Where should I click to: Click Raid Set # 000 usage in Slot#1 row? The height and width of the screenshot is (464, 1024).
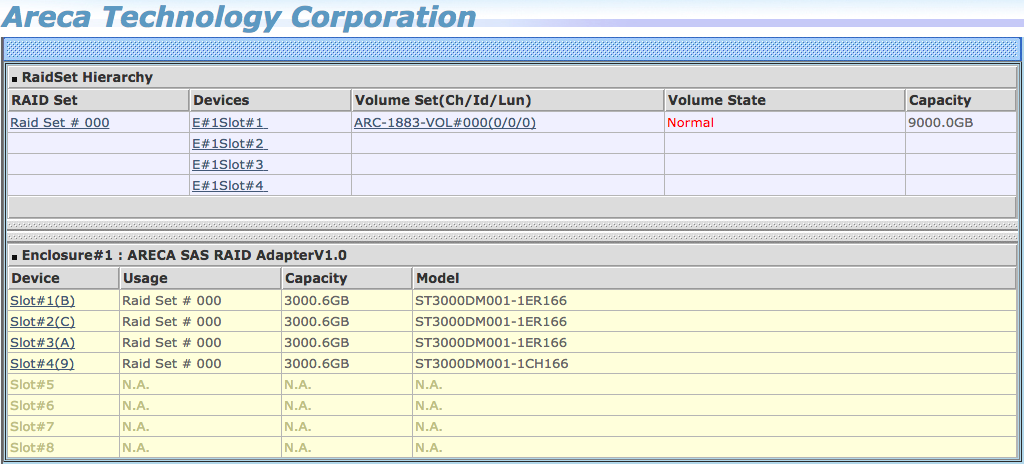[x=172, y=301]
